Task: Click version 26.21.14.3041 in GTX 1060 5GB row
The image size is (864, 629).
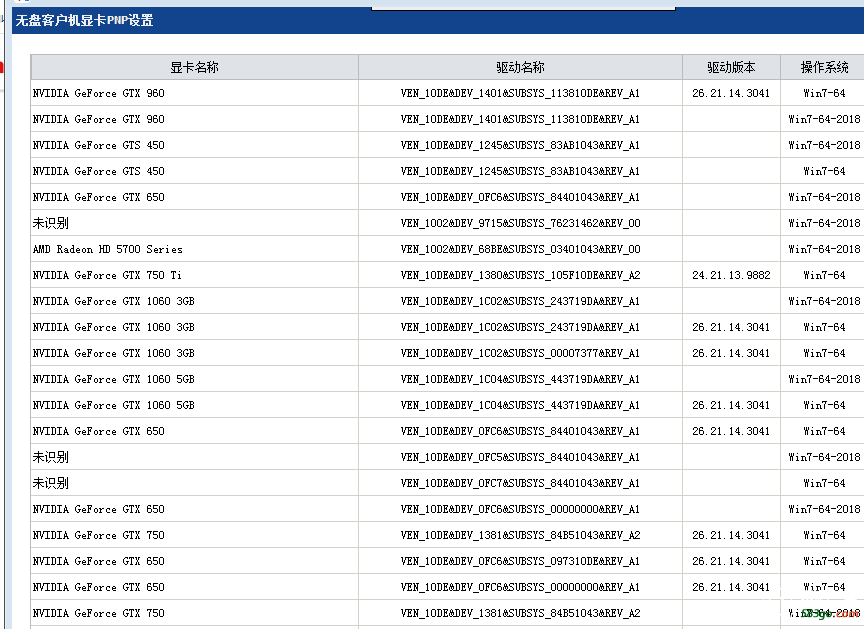Action: pyautogui.click(x=731, y=405)
